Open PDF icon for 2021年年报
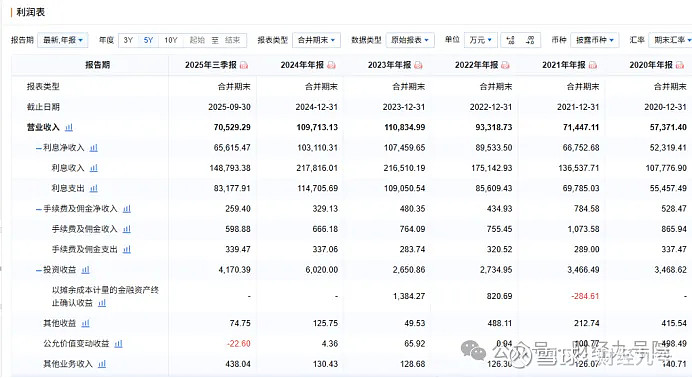Screen dimensions: 692x378 pyautogui.click(x=592, y=65)
